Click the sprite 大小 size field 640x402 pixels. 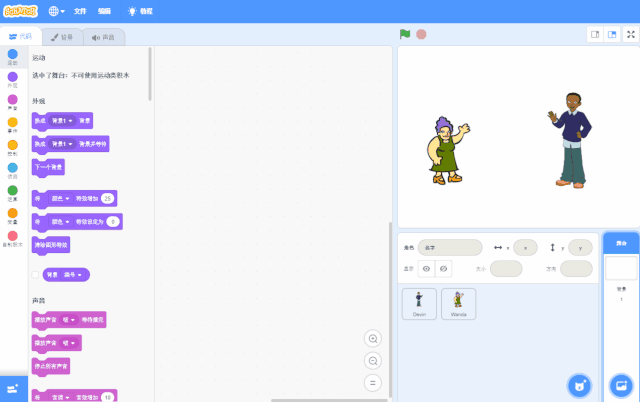point(506,269)
